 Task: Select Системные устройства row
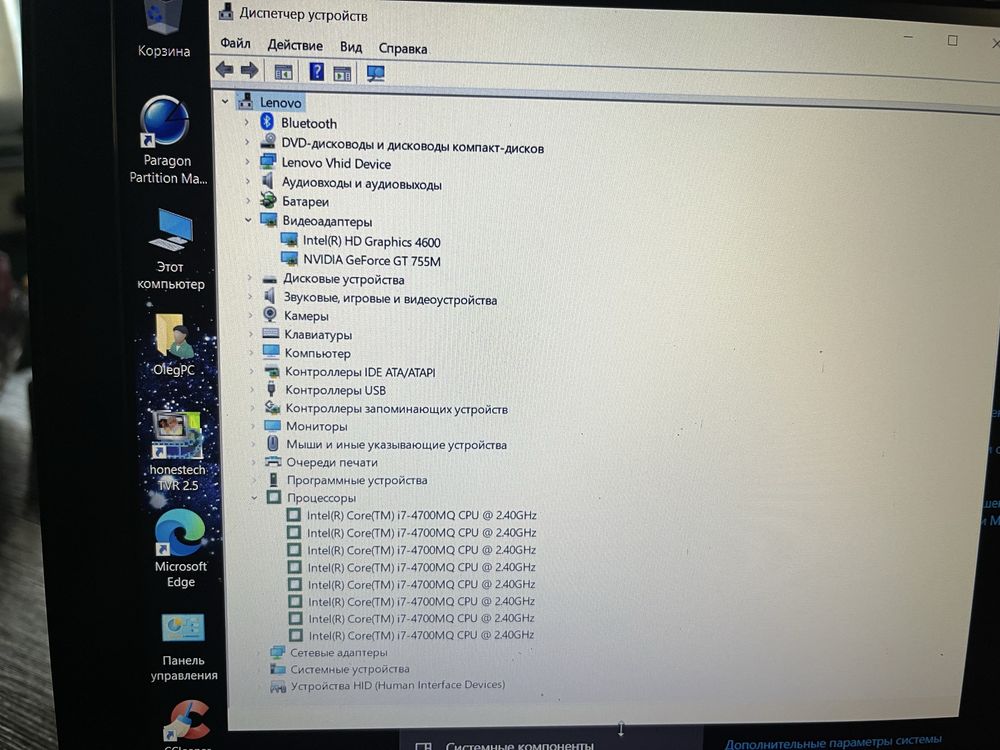click(x=340, y=669)
